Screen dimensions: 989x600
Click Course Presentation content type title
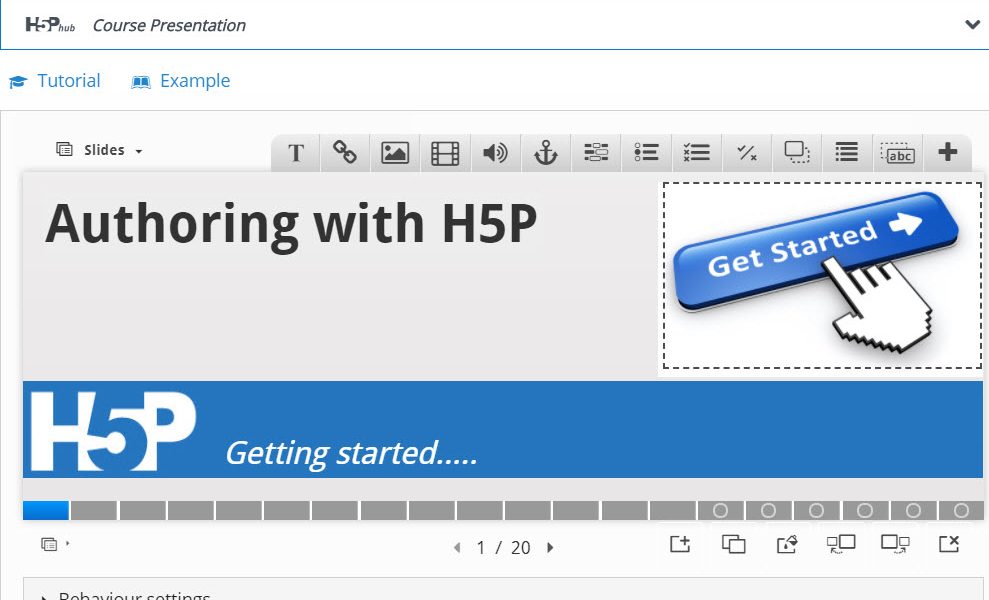tap(169, 25)
